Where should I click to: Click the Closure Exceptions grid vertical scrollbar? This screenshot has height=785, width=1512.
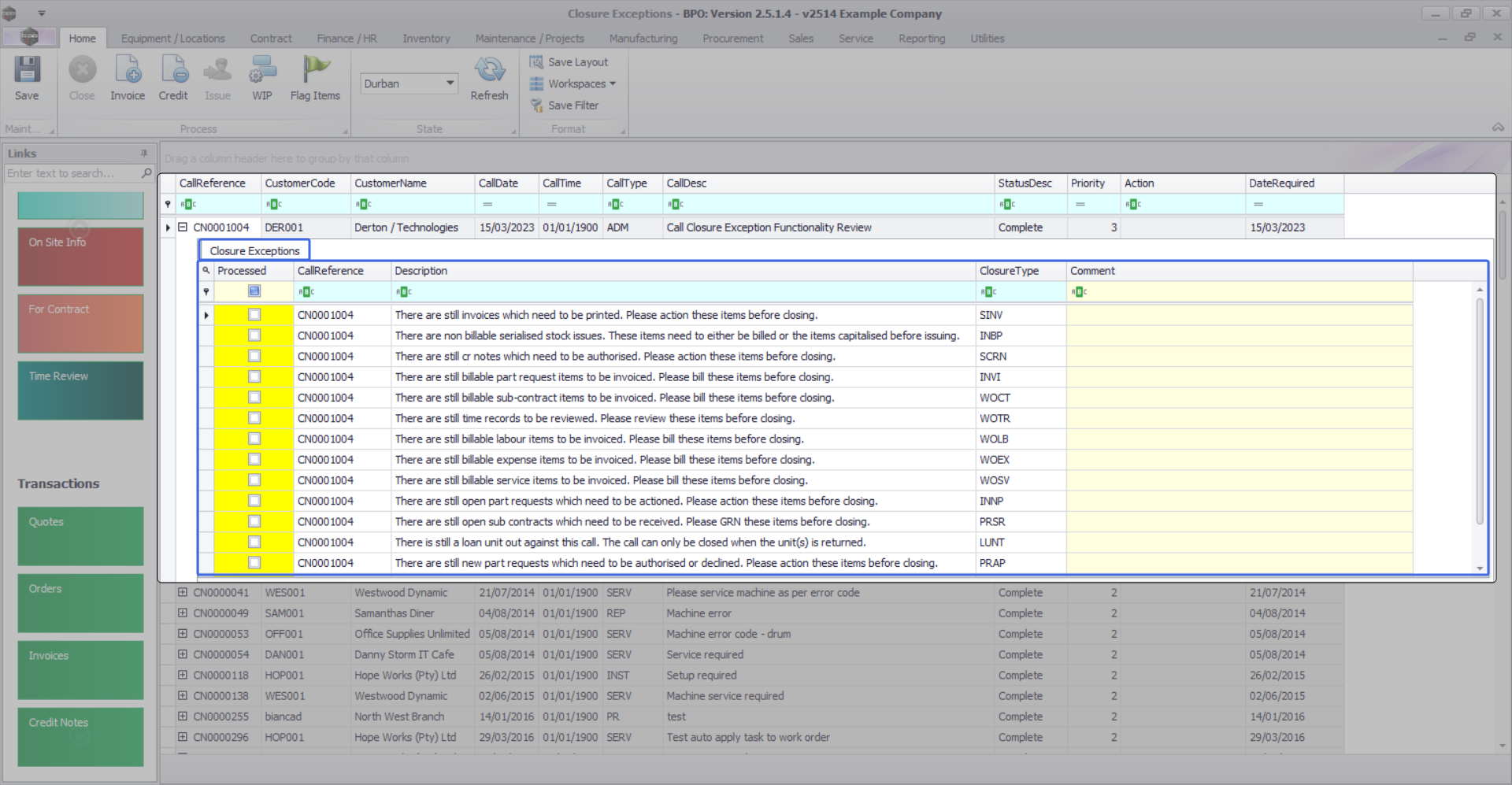pyautogui.click(x=1480, y=409)
